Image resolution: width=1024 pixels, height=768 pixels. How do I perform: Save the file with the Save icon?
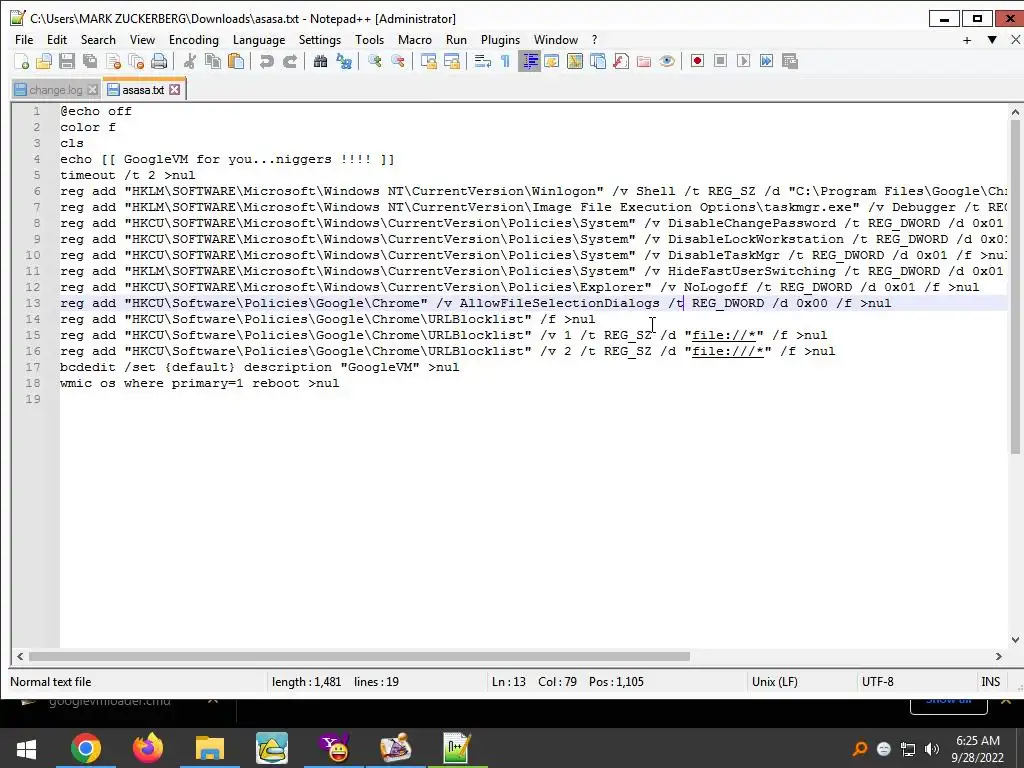(x=67, y=61)
